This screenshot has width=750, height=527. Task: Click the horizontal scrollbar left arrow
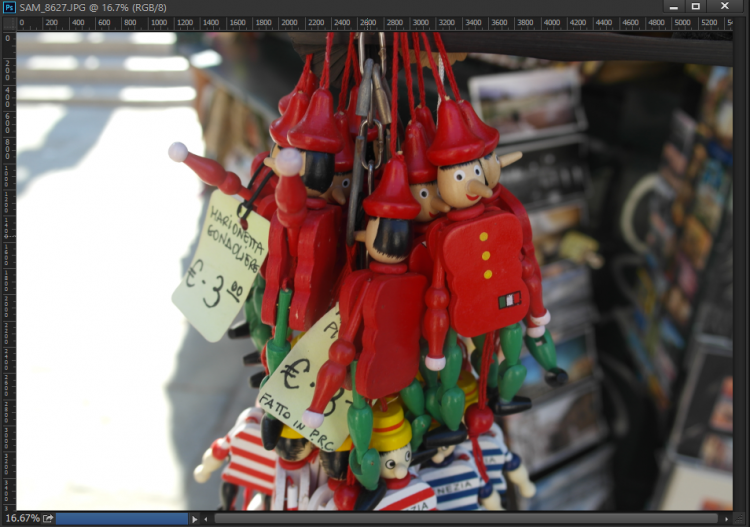[208, 519]
